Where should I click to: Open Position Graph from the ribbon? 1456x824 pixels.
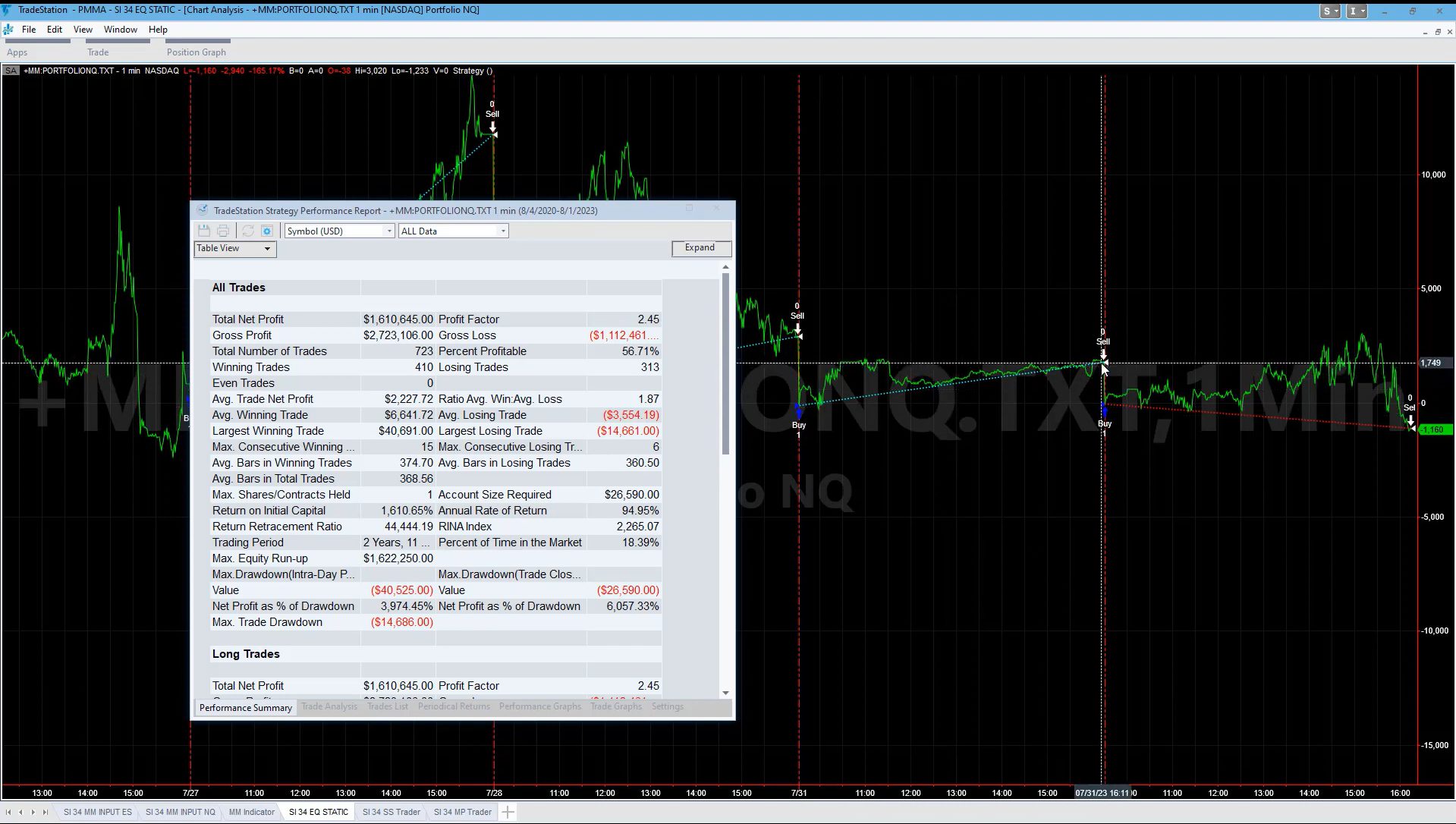196,52
